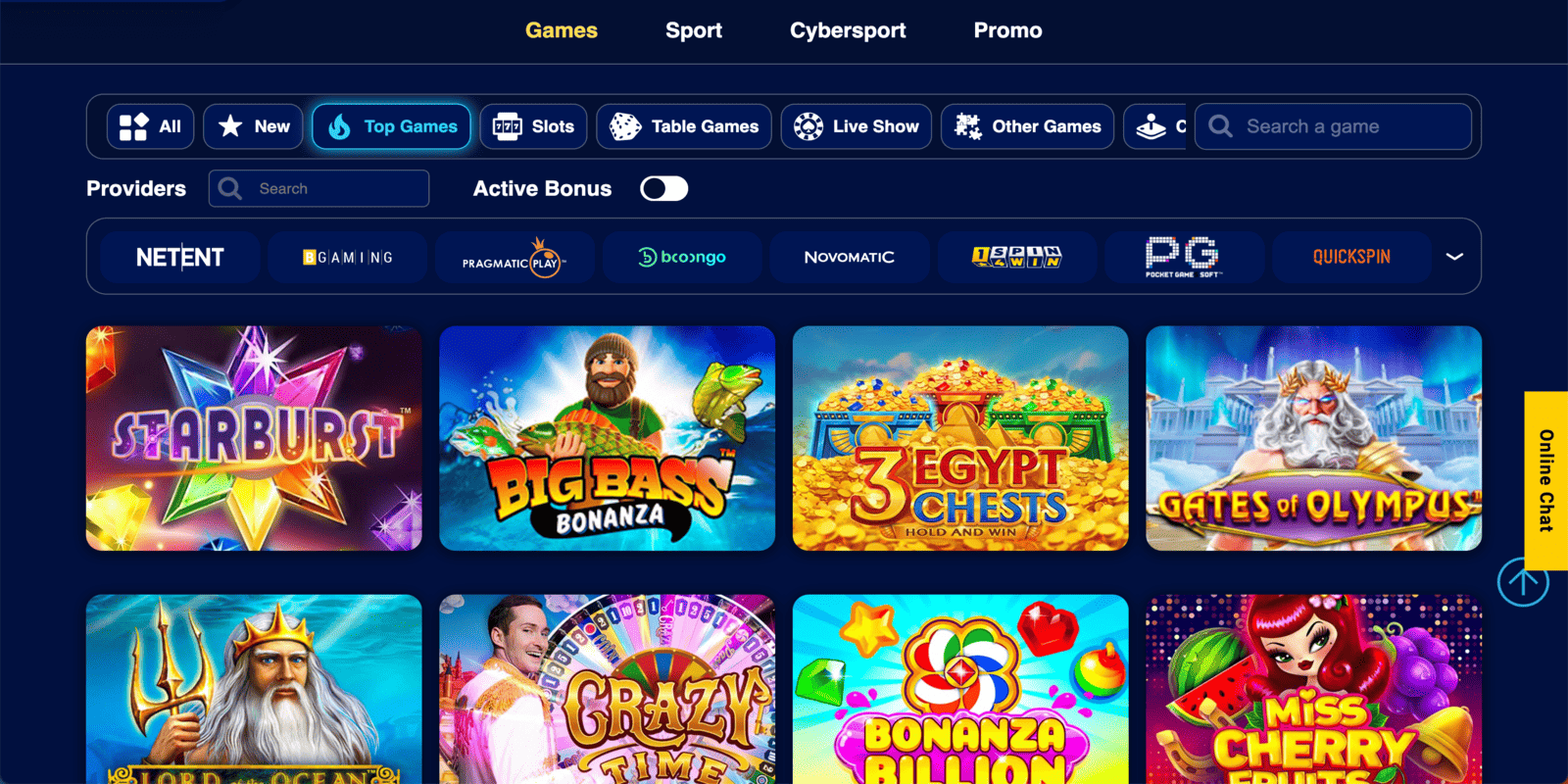Expand the providers list chevron
This screenshot has height=784, width=1568.
1454,257
